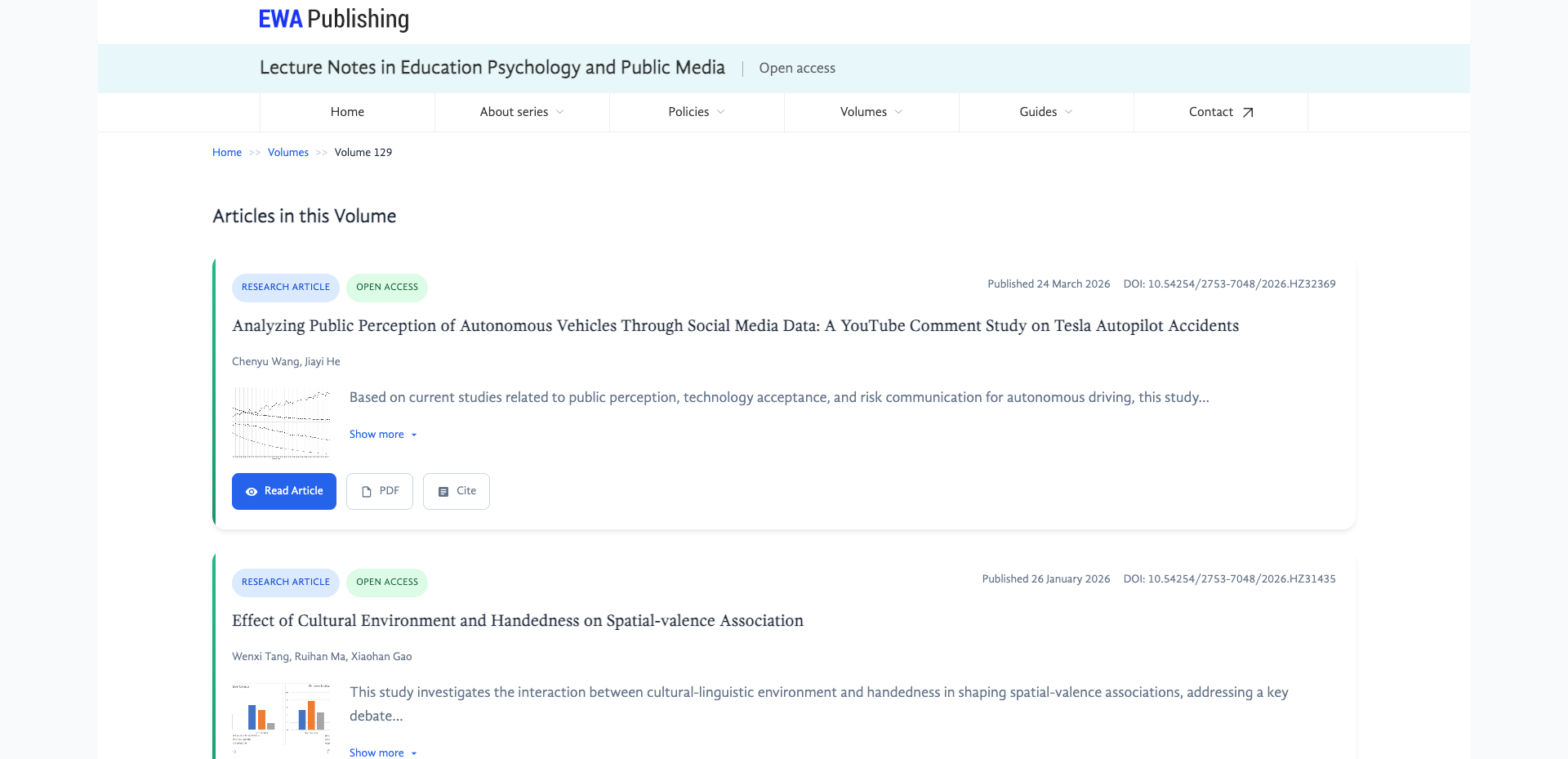The image size is (1568, 759).
Task: Click the Autonomous Vehicles article chart thumbnail
Action: coord(282,422)
